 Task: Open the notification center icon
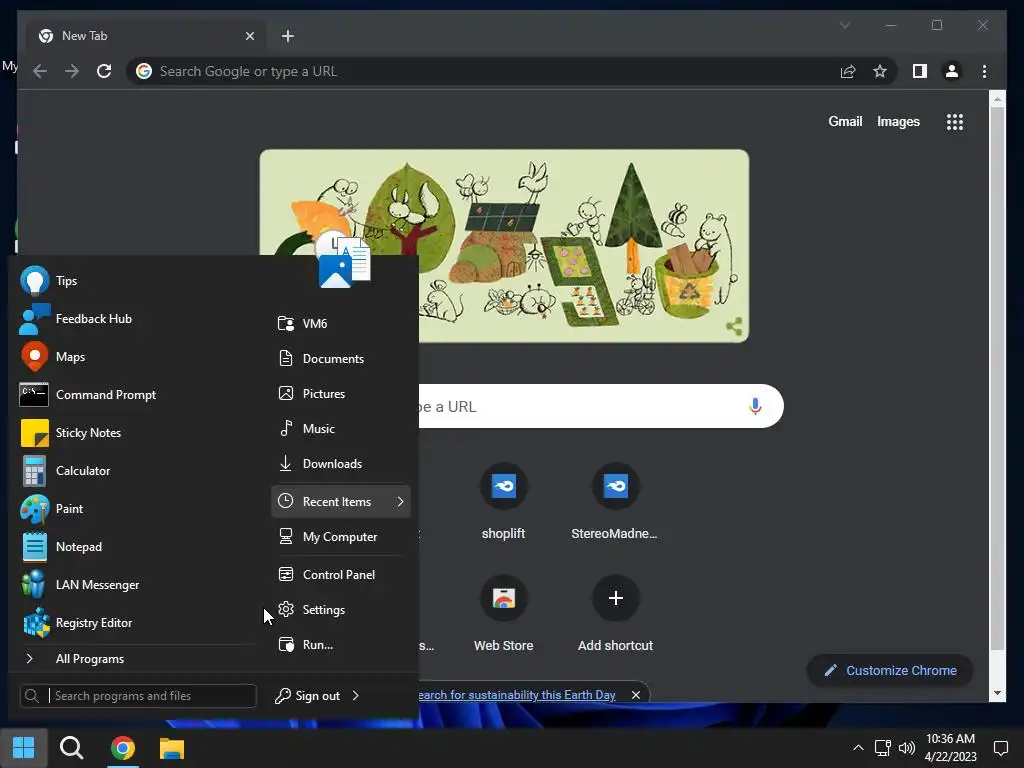point(1001,748)
